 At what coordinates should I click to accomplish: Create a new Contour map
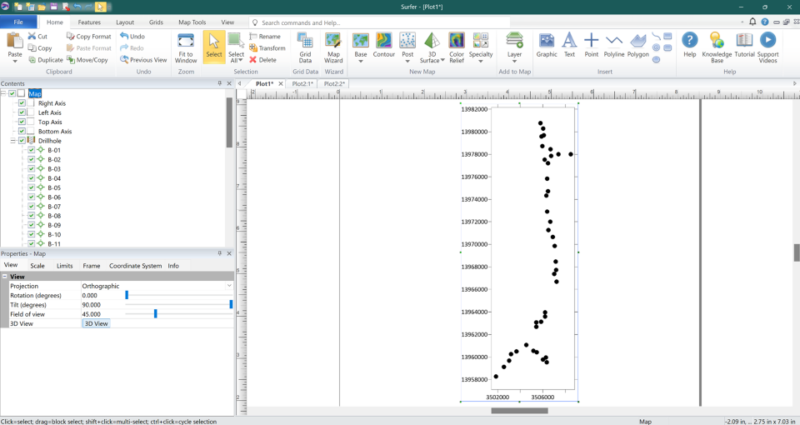coord(384,45)
